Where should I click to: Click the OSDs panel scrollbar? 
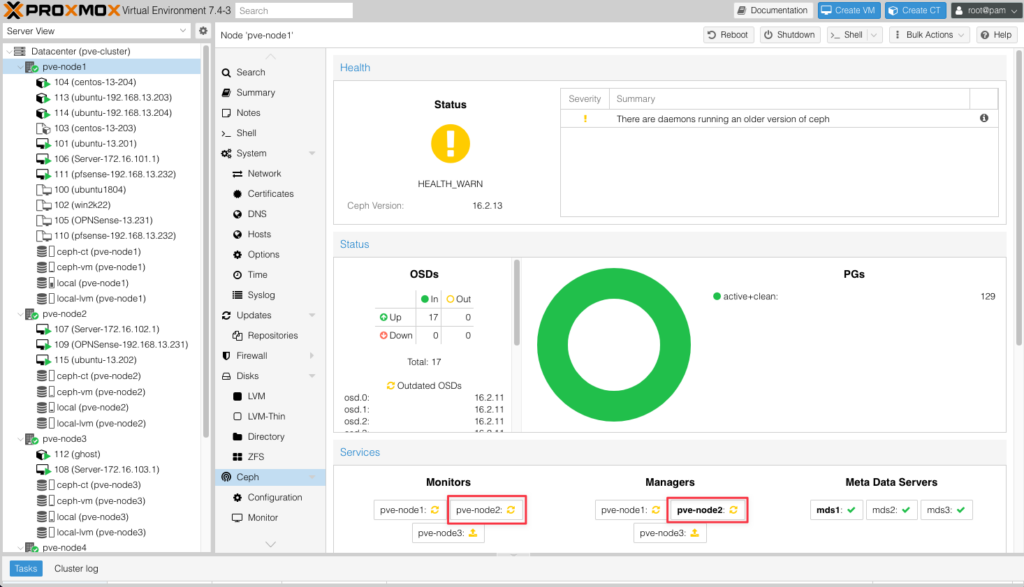pos(517,303)
